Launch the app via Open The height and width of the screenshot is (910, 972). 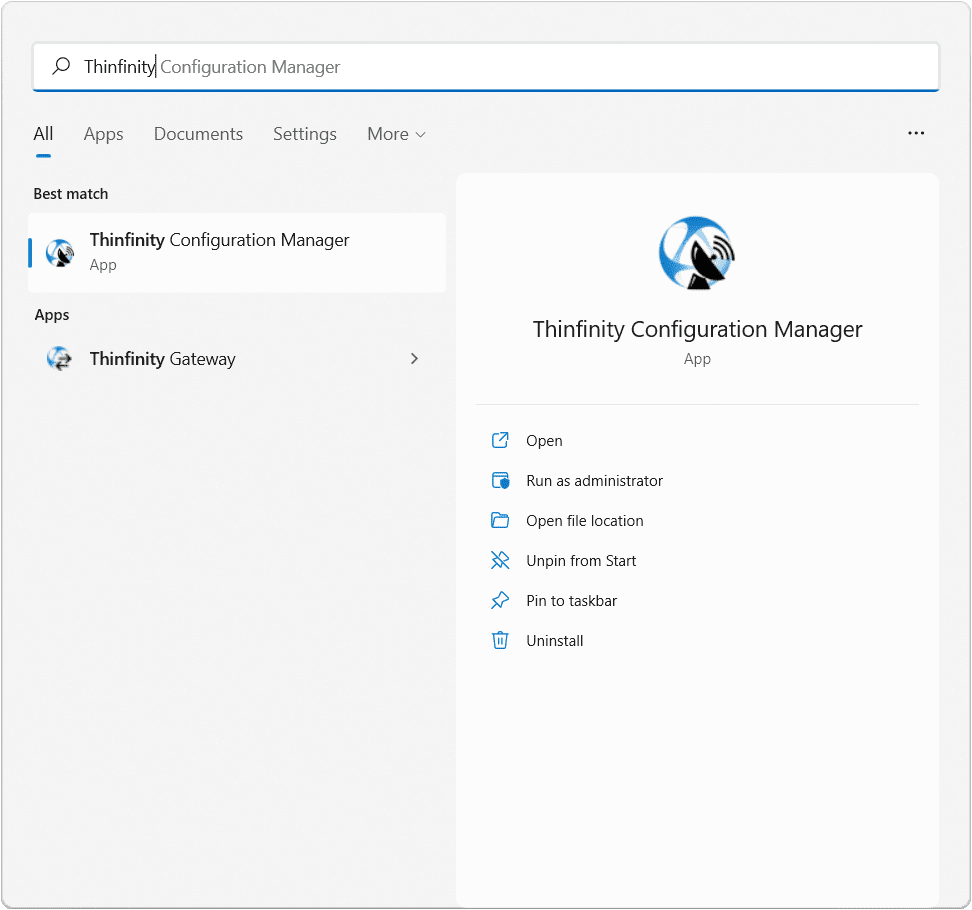pos(544,441)
